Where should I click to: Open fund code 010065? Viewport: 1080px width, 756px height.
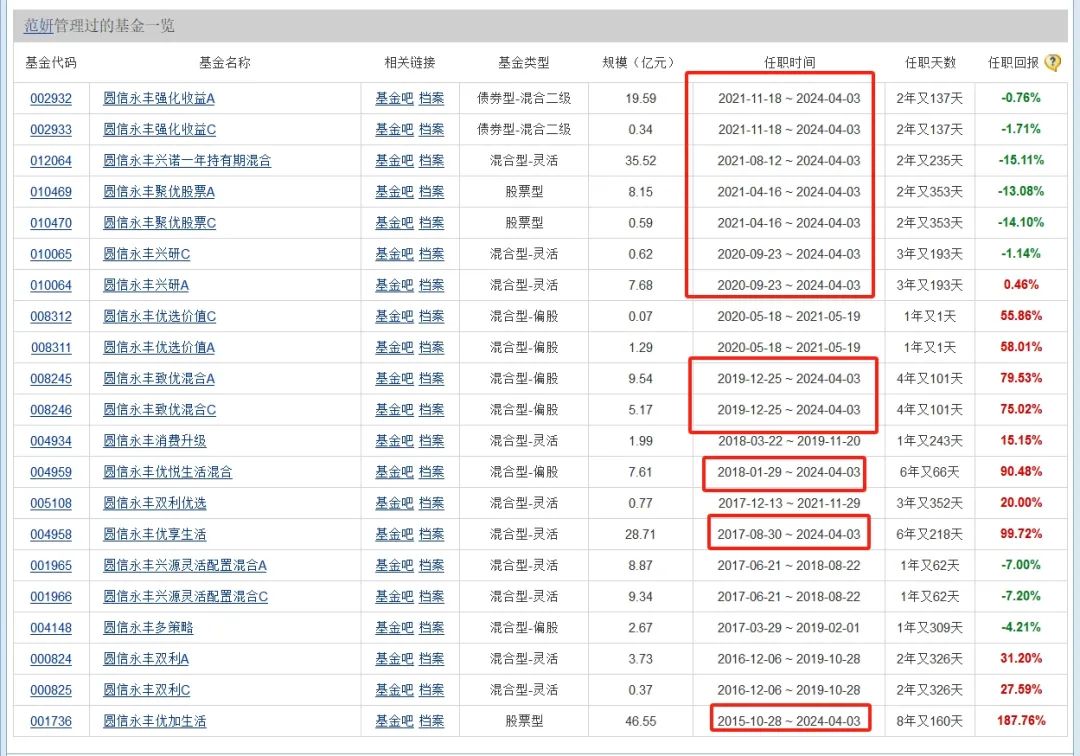coord(51,254)
